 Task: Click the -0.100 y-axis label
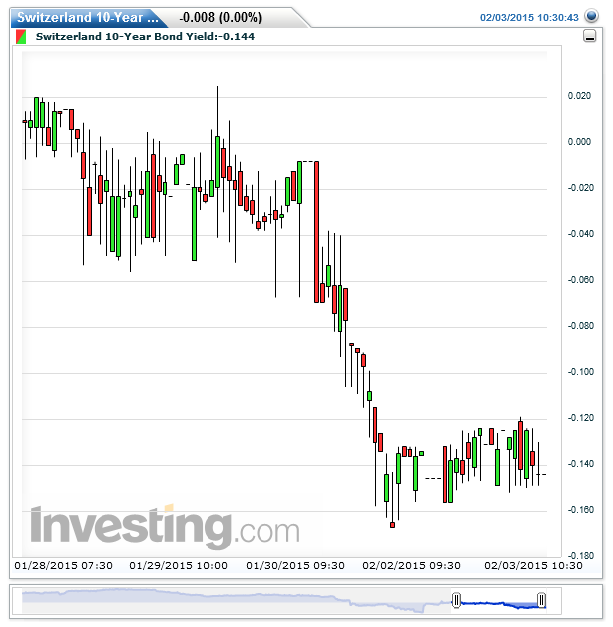tap(581, 371)
